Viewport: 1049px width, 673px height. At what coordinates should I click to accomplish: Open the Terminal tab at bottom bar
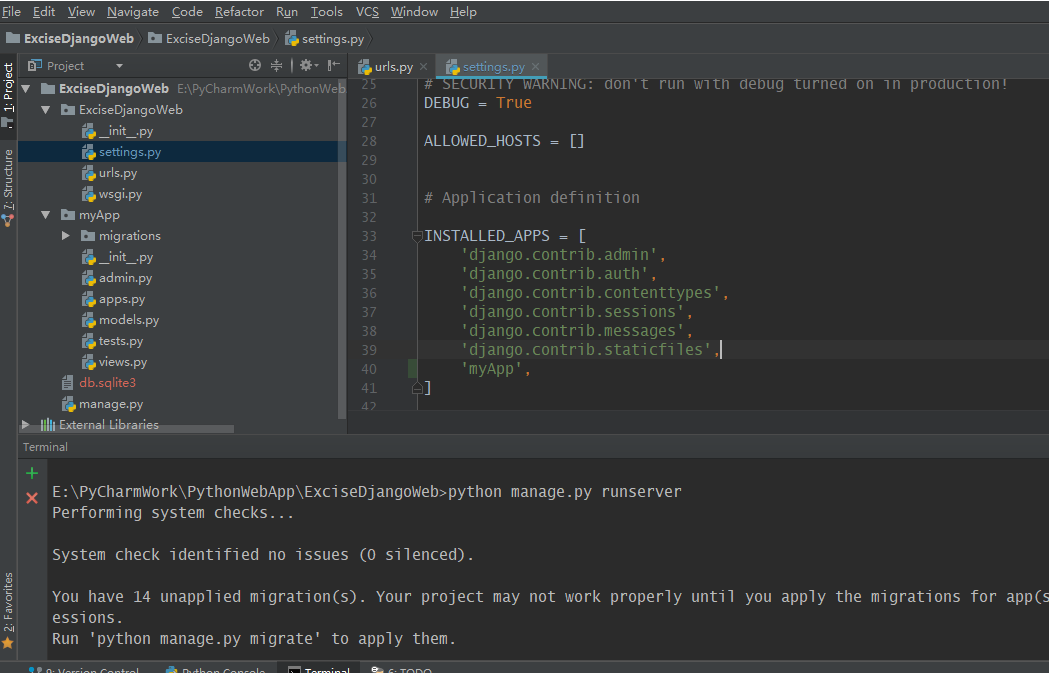click(319, 669)
